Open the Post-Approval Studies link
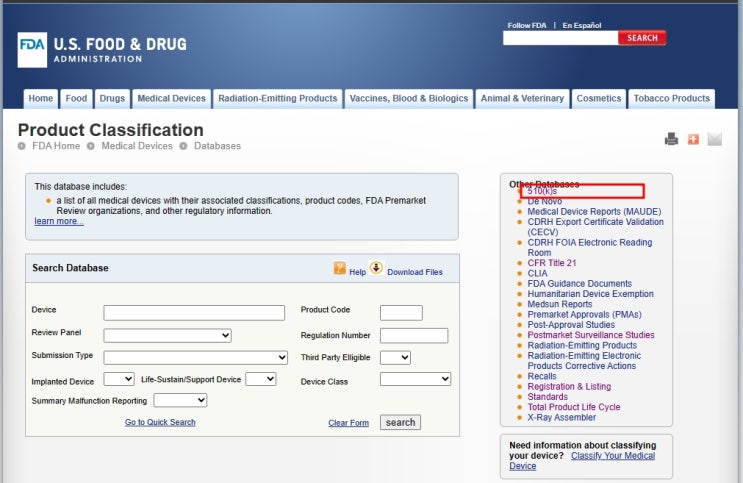The height and width of the screenshot is (483, 743). coord(571,325)
